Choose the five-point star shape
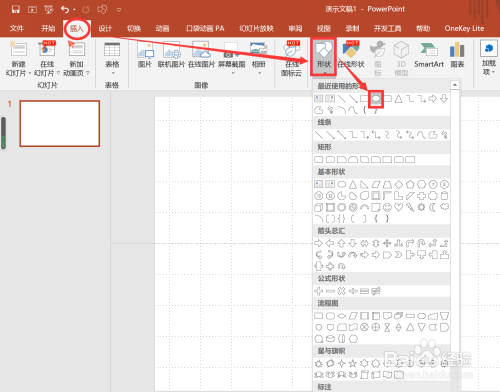The image size is (500, 392). (x=353, y=363)
